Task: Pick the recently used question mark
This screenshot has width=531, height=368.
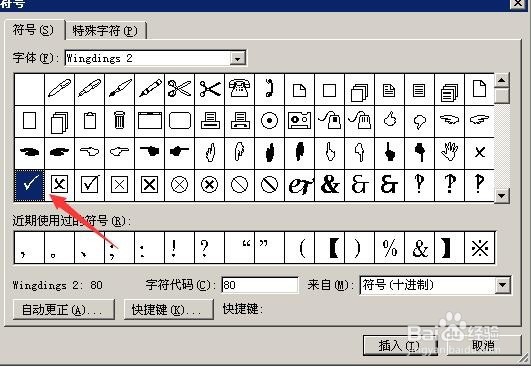Action: [209, 248]
